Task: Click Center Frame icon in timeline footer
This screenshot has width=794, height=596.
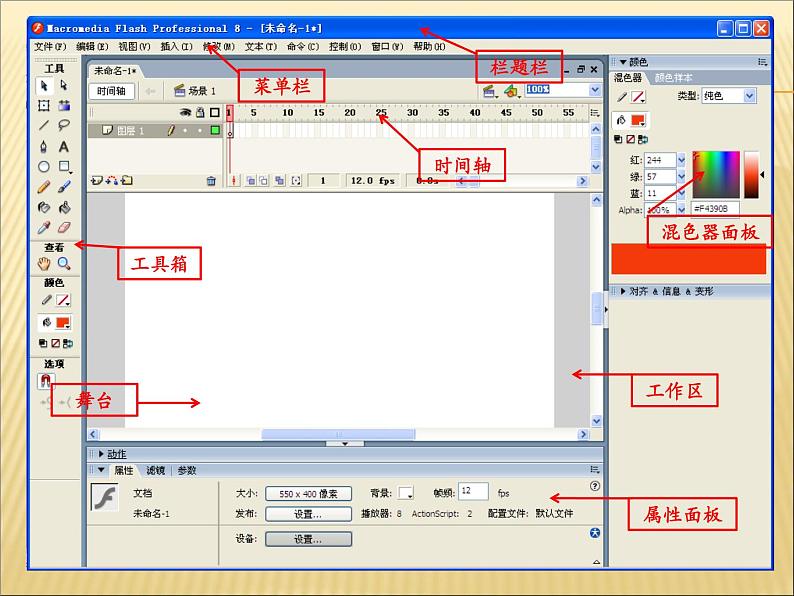Action: click(x=233, y=180)
